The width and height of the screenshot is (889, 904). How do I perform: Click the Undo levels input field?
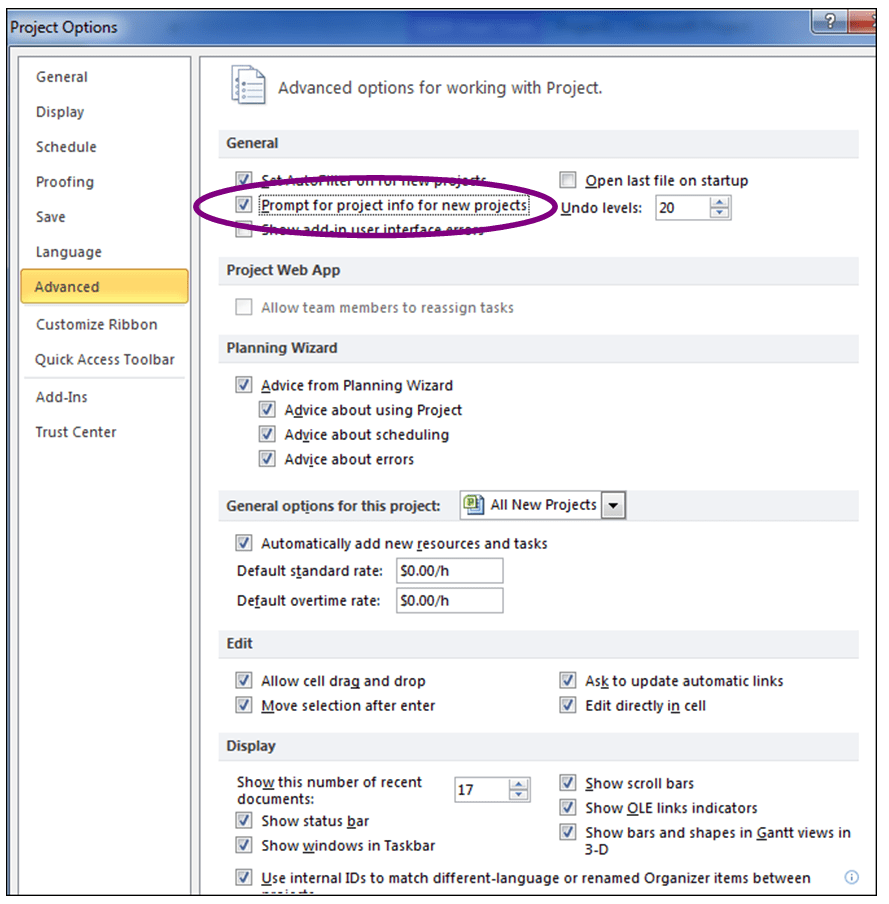coord(684,208)
